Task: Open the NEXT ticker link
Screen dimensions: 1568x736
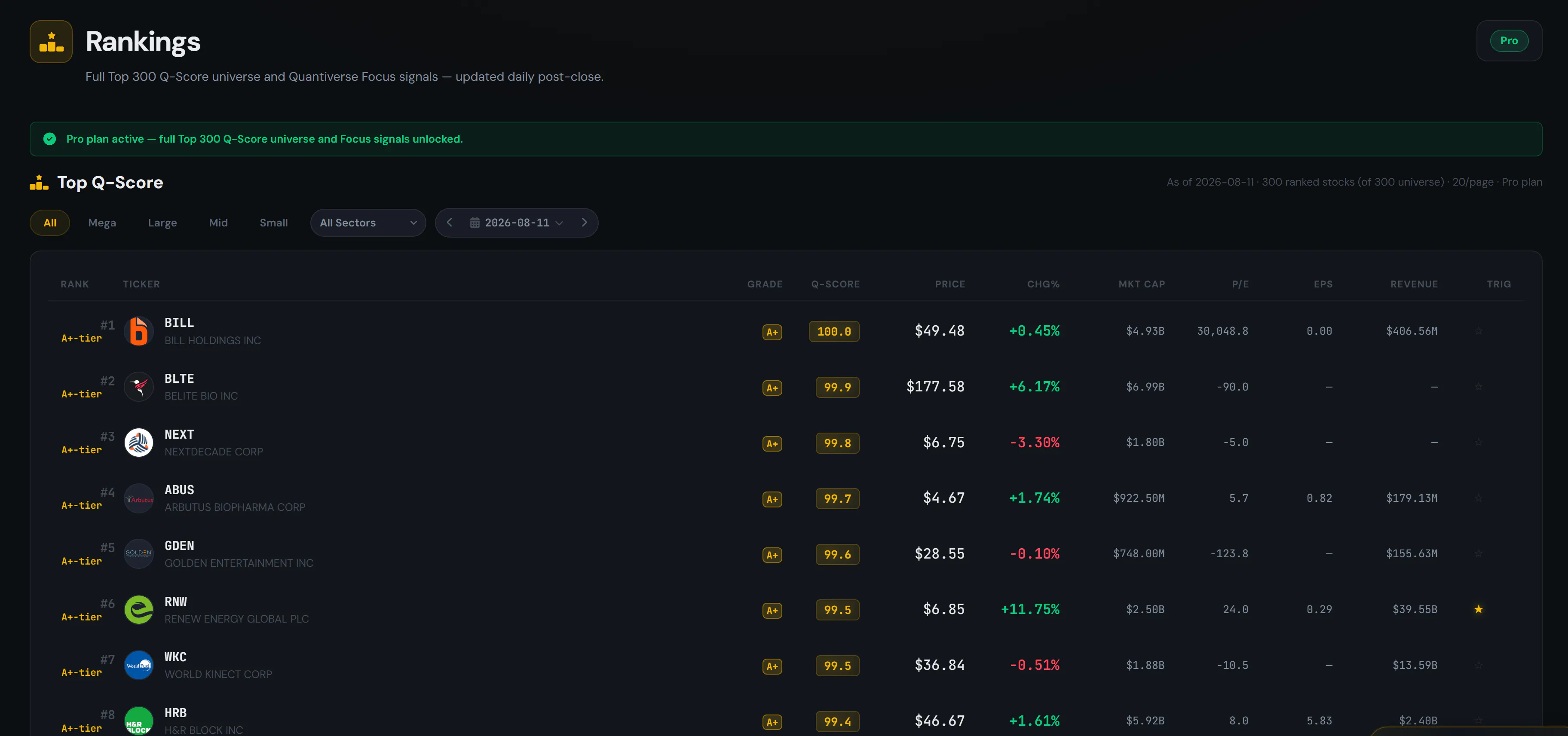Action: click(179, 434)
